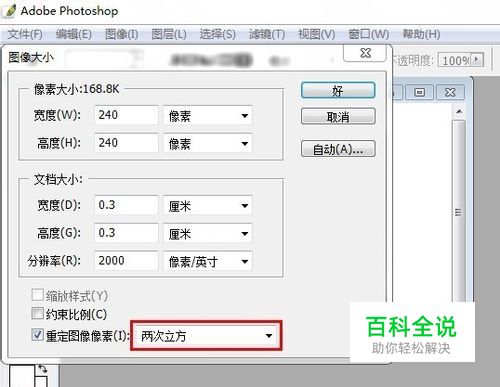Open the 图层(L) menu
The width and height of the screenshot is (500, 387).
pyautogui.click(x=169, y=34)
